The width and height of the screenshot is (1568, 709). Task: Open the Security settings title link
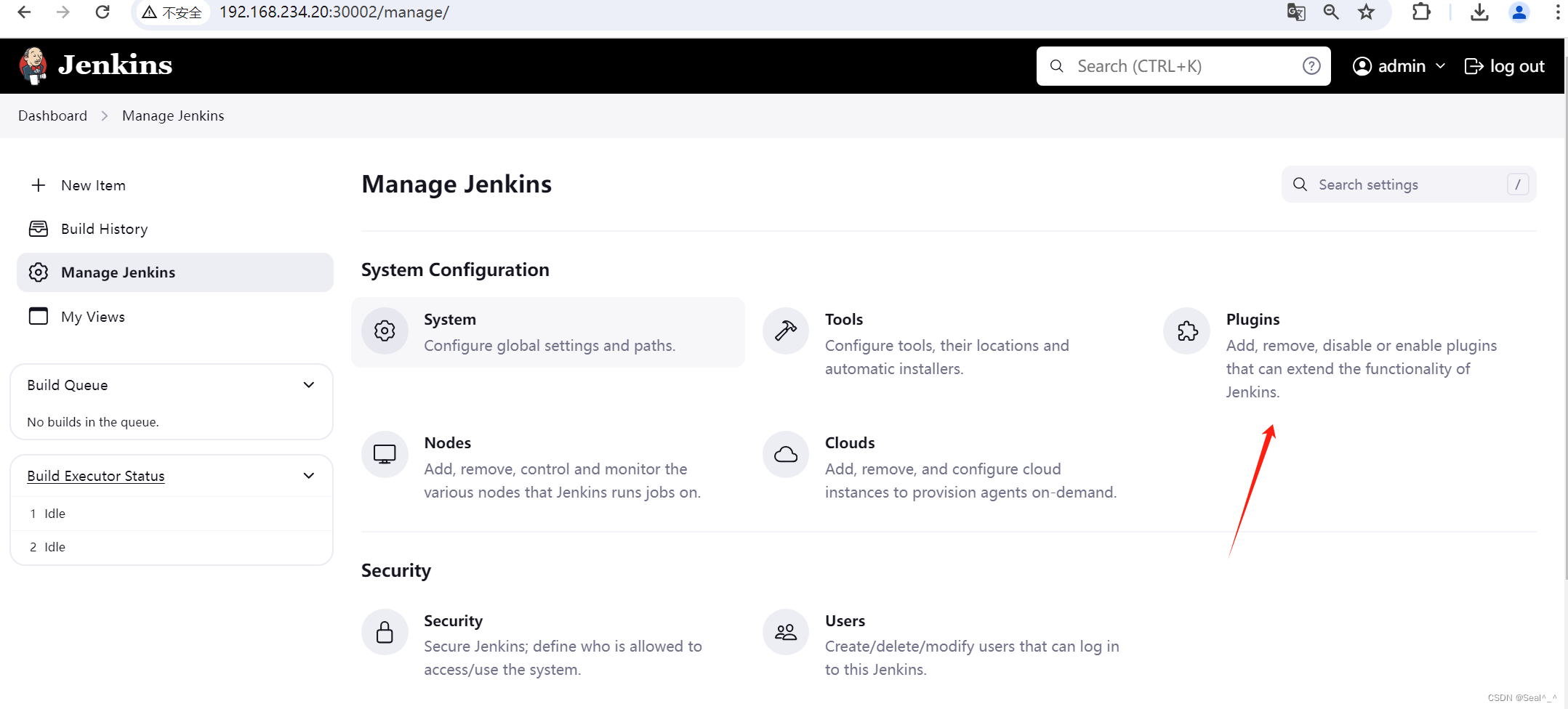[453, 620]
